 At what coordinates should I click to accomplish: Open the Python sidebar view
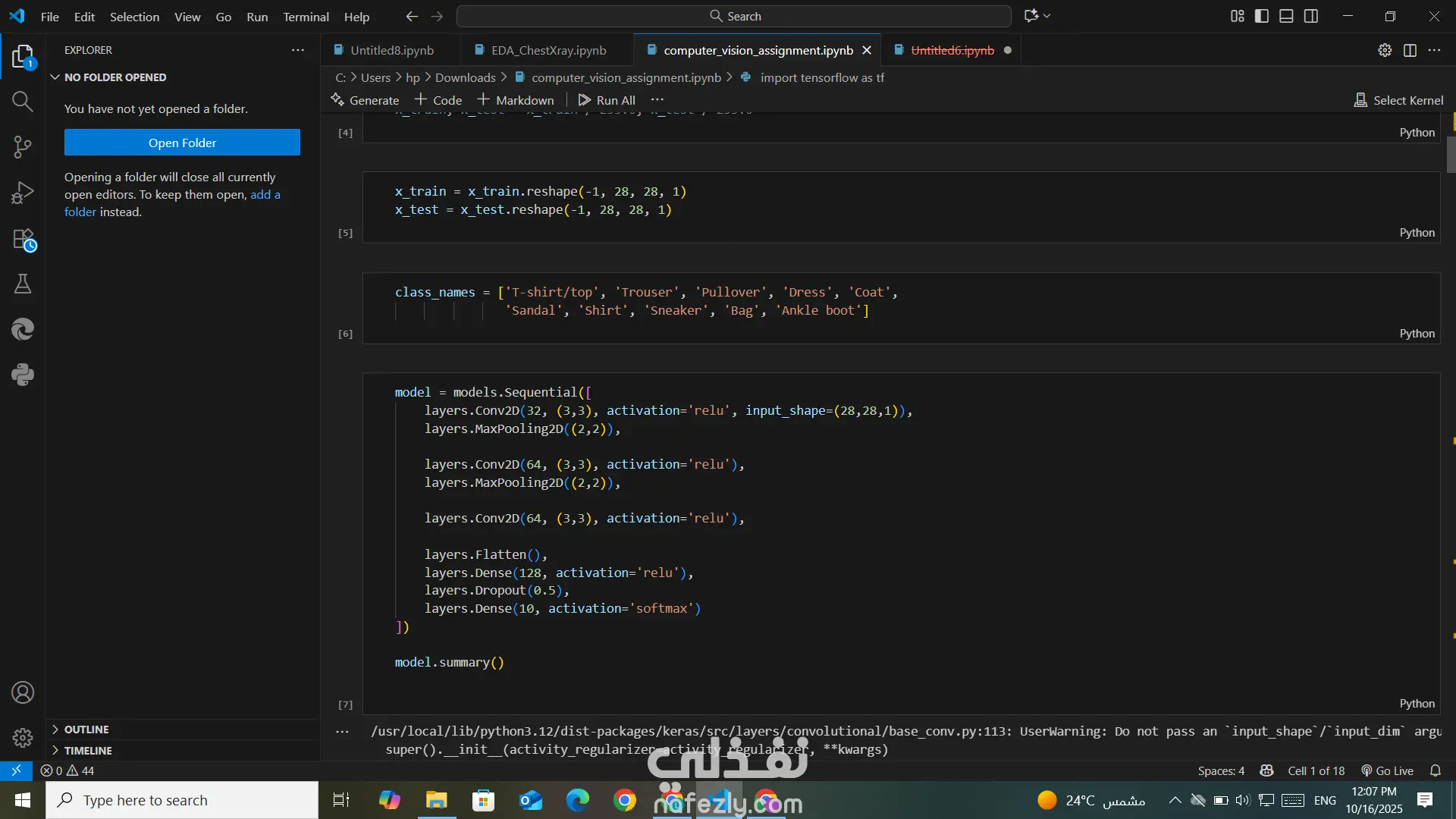coord(22,375)
